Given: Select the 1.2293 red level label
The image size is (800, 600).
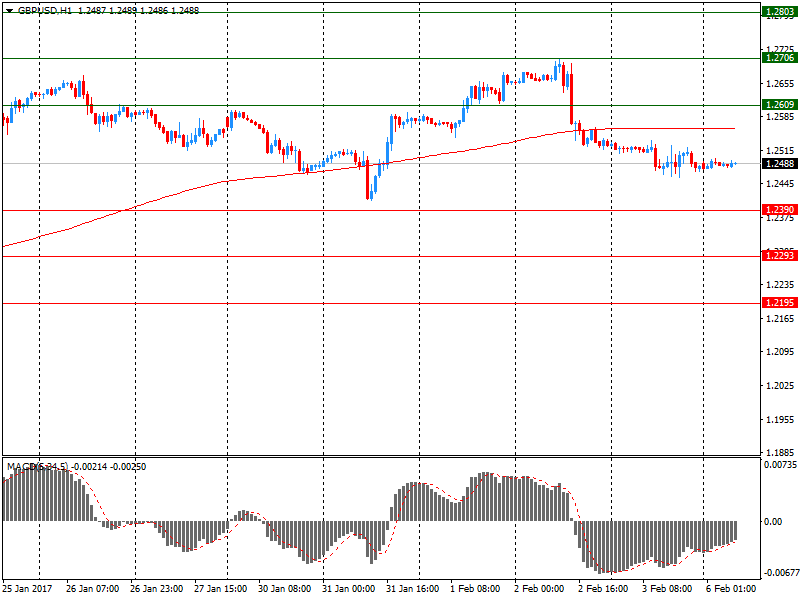Looking at the screenshot, I should 780,256.
